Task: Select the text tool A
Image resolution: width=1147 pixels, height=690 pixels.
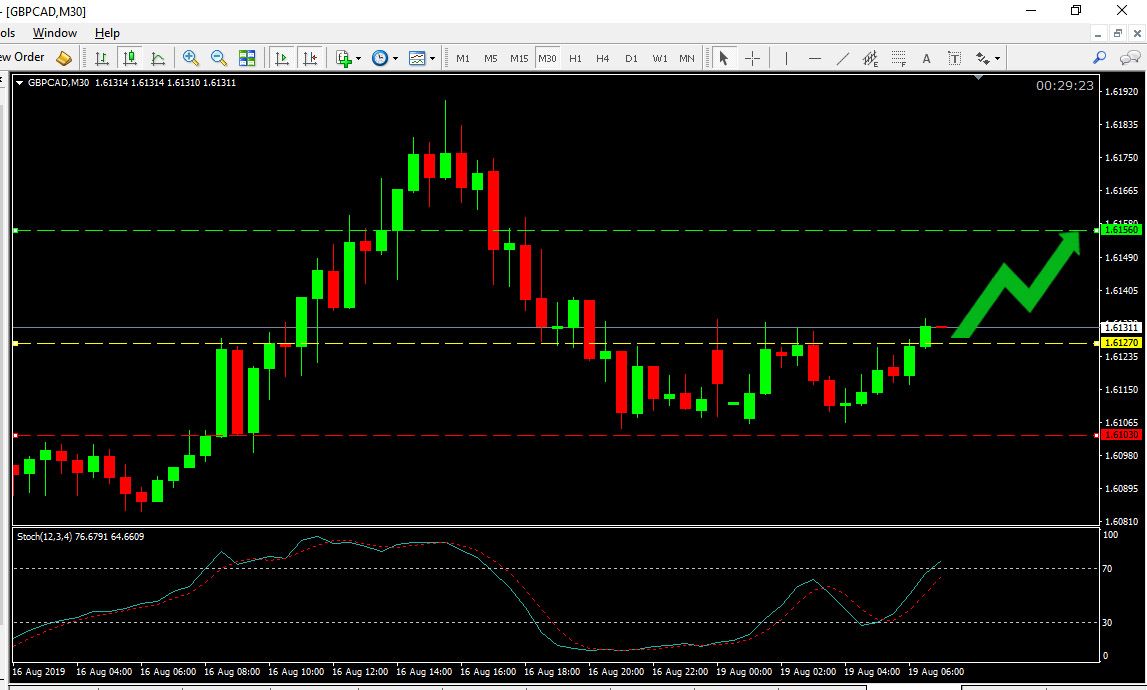Action: tap(926, 58)
